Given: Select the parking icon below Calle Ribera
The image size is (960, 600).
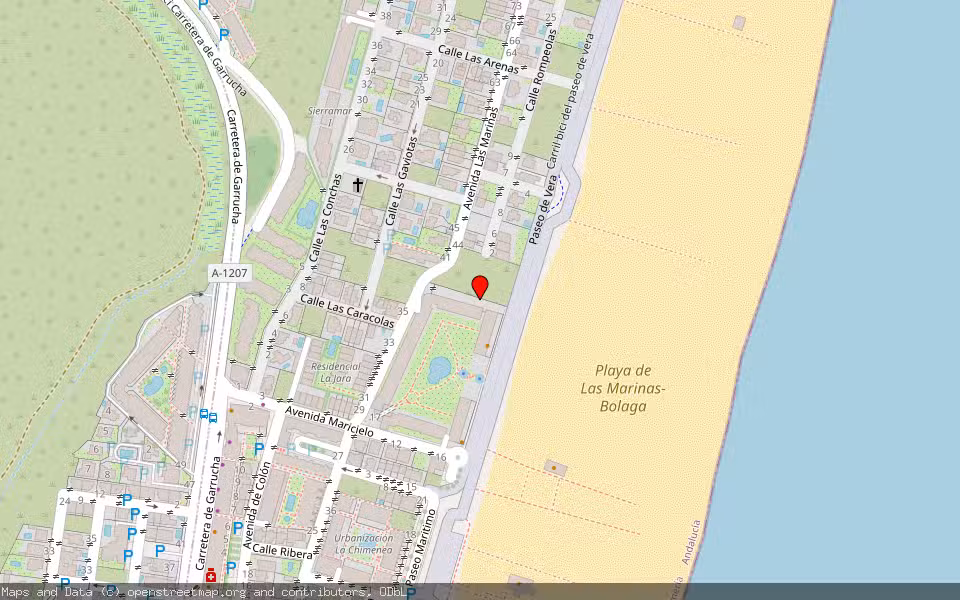Looking at the screenshot, I should tap(230, 568).
